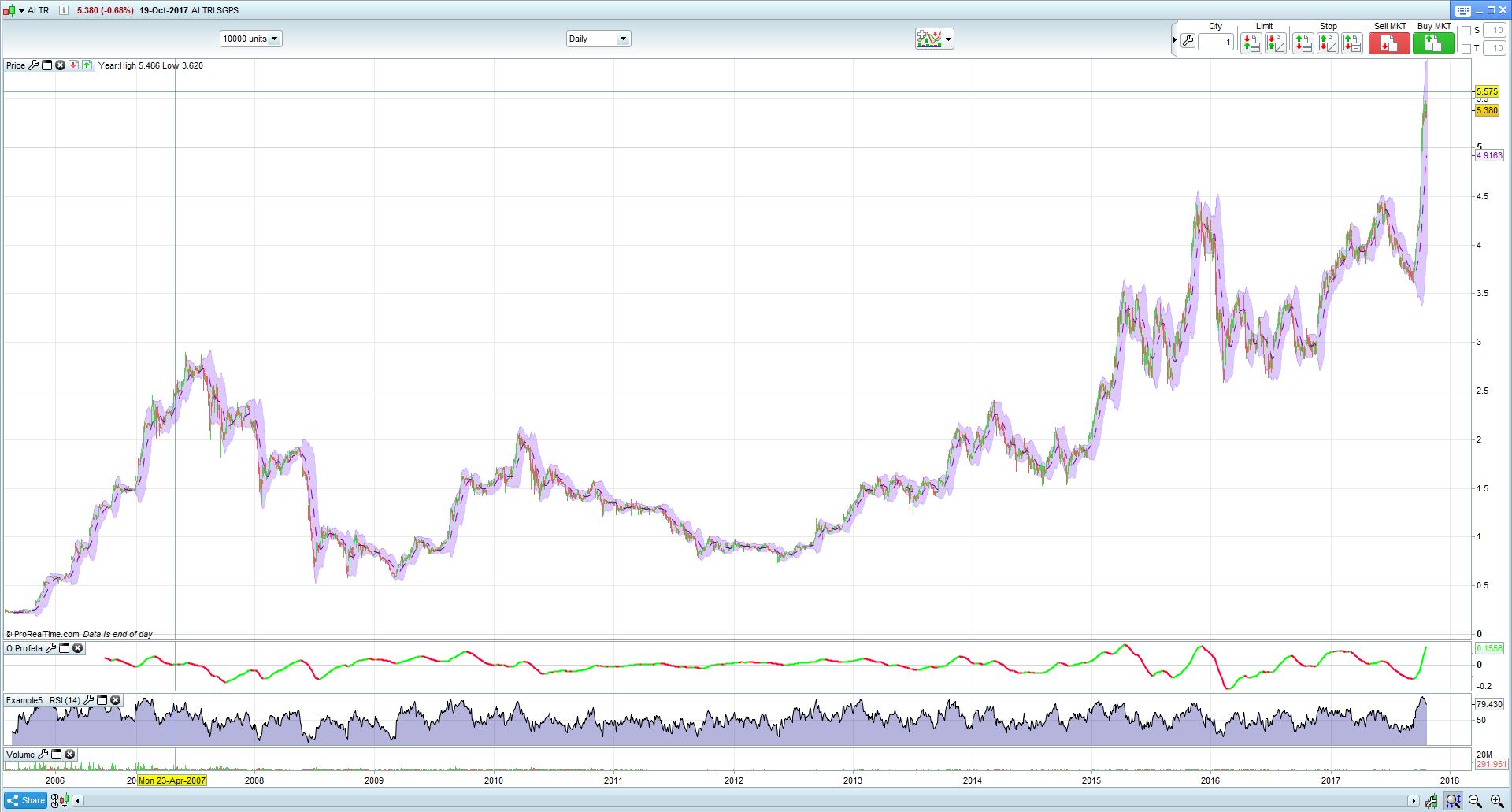This screenshot has width=1512, height=812.
Task: Click the 2015 year label on time axis
Action: click(1091, 780)
